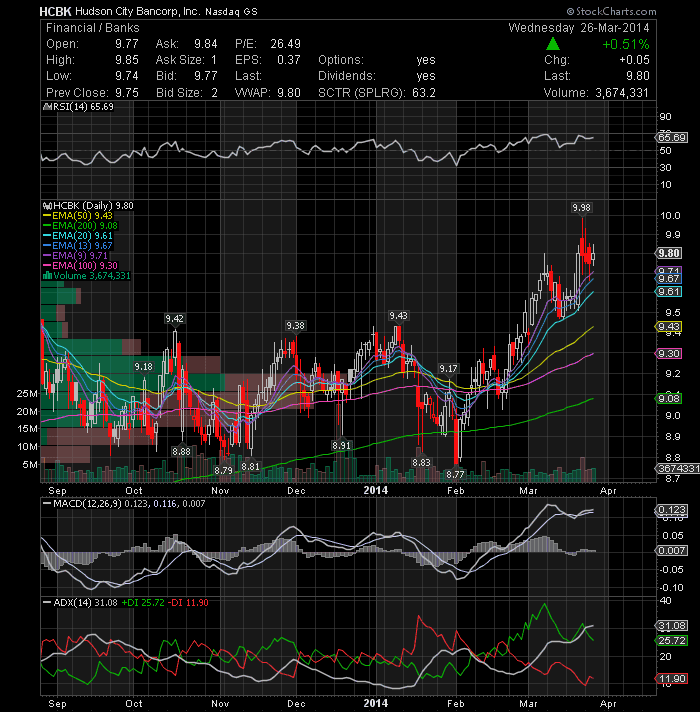Select the yellow EMA(50) 9.43 legend entry
Screen dimensions: 700x712
78,216
